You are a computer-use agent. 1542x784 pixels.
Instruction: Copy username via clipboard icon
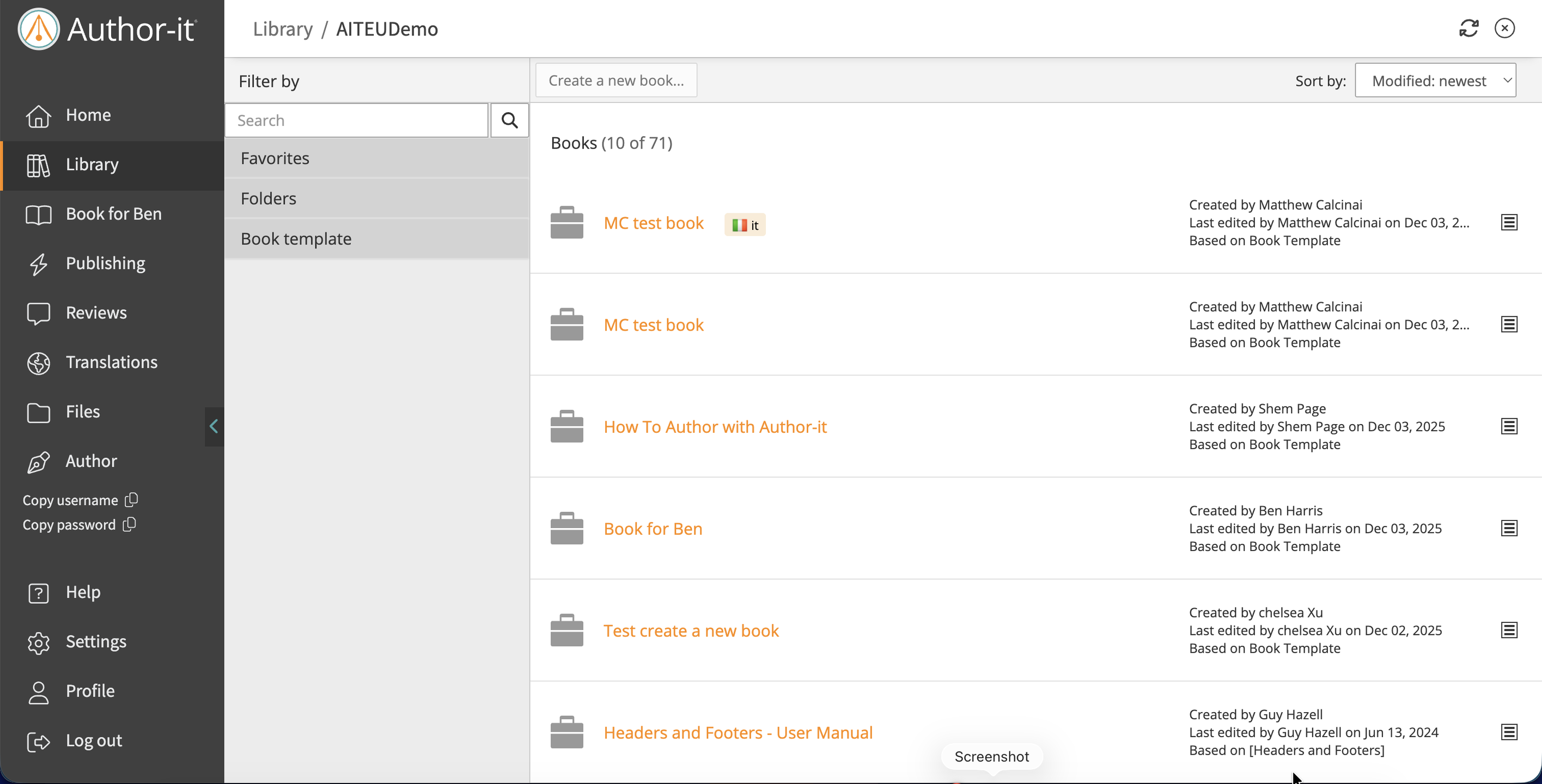click(131, 499)
